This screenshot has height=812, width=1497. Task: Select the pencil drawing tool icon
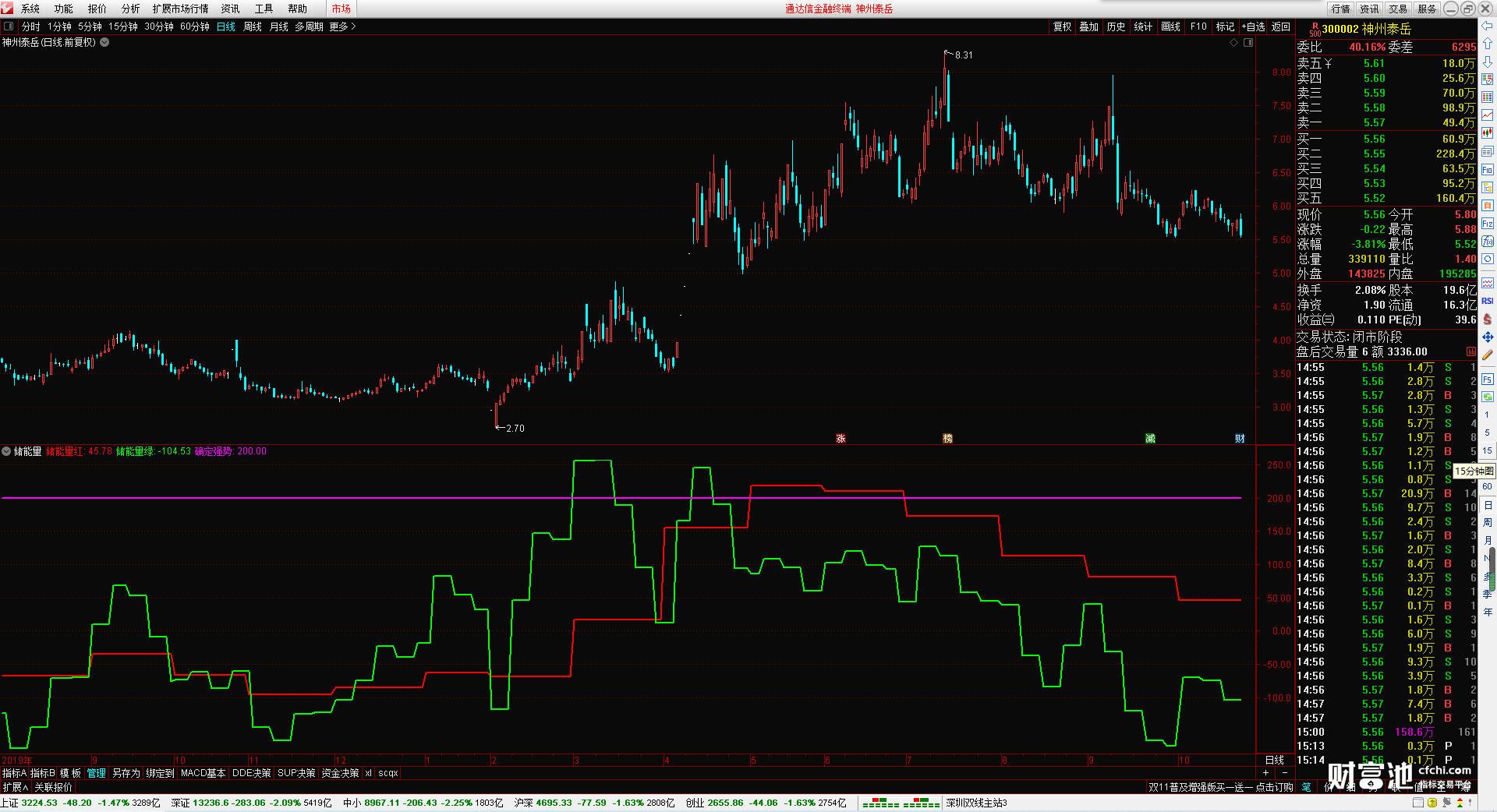1487,355
